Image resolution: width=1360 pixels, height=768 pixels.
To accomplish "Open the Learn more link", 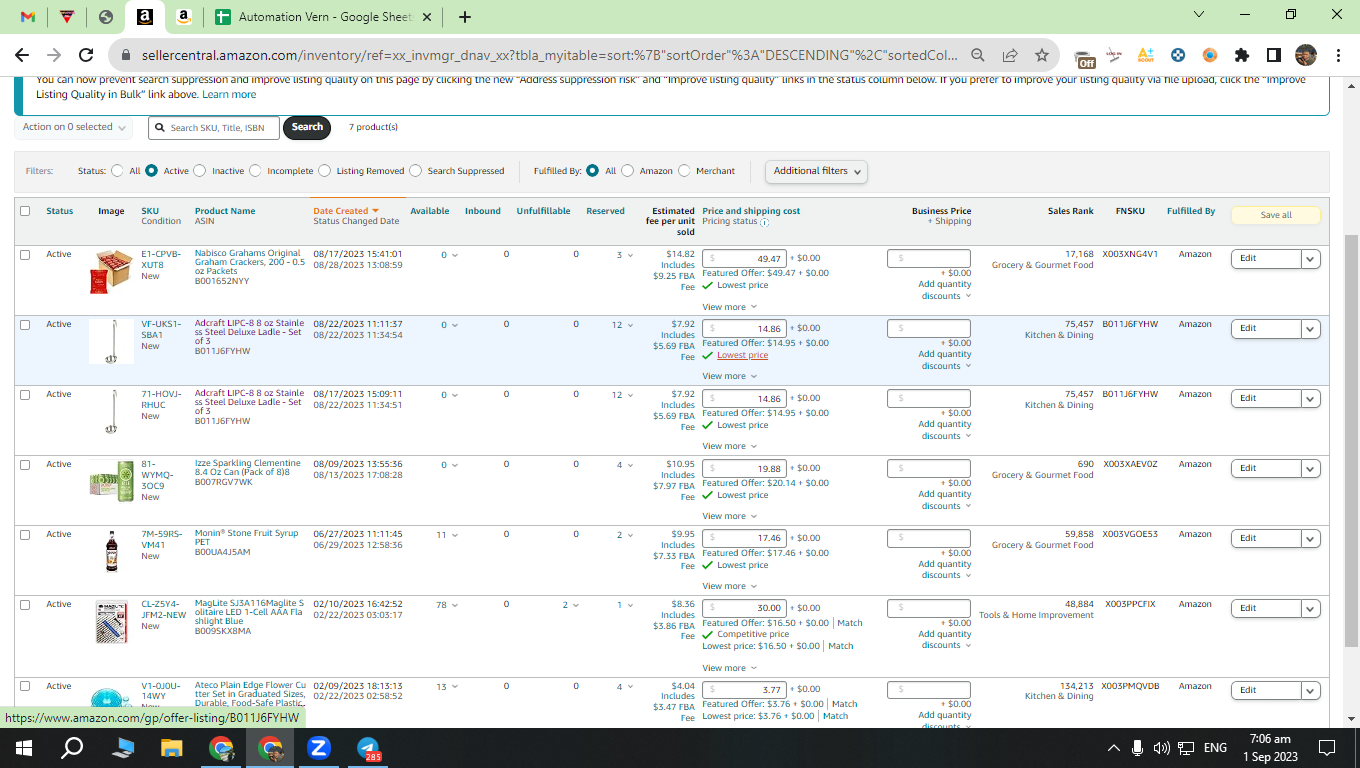I will [229, 94].
